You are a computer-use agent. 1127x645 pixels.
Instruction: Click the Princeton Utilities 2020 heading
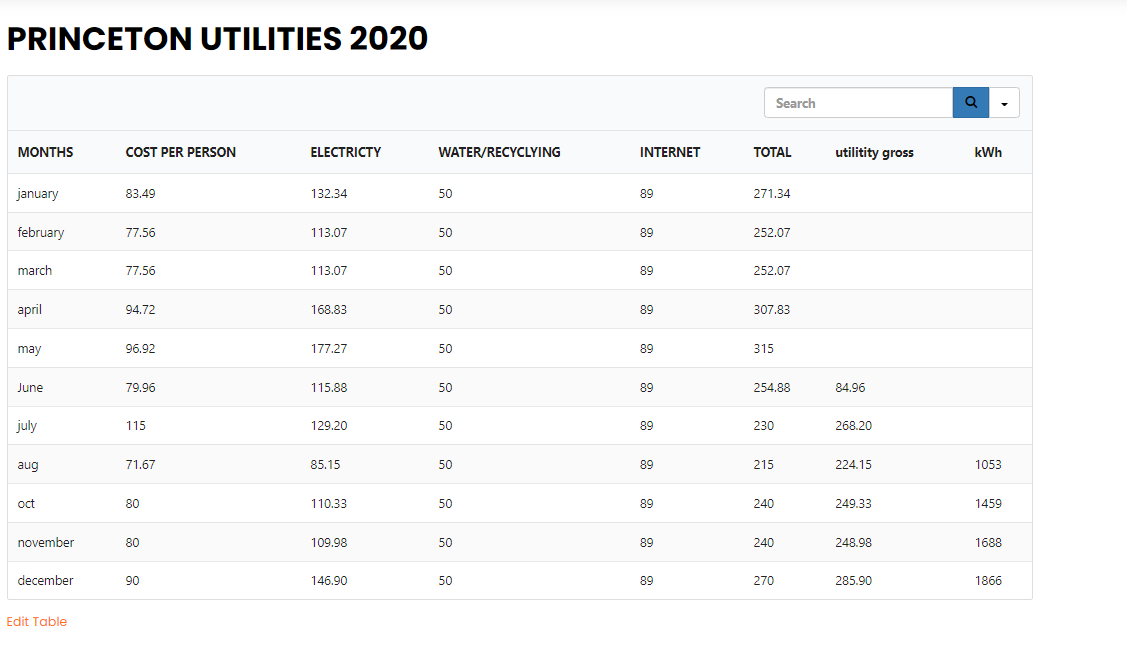click(x=217, y=39)
